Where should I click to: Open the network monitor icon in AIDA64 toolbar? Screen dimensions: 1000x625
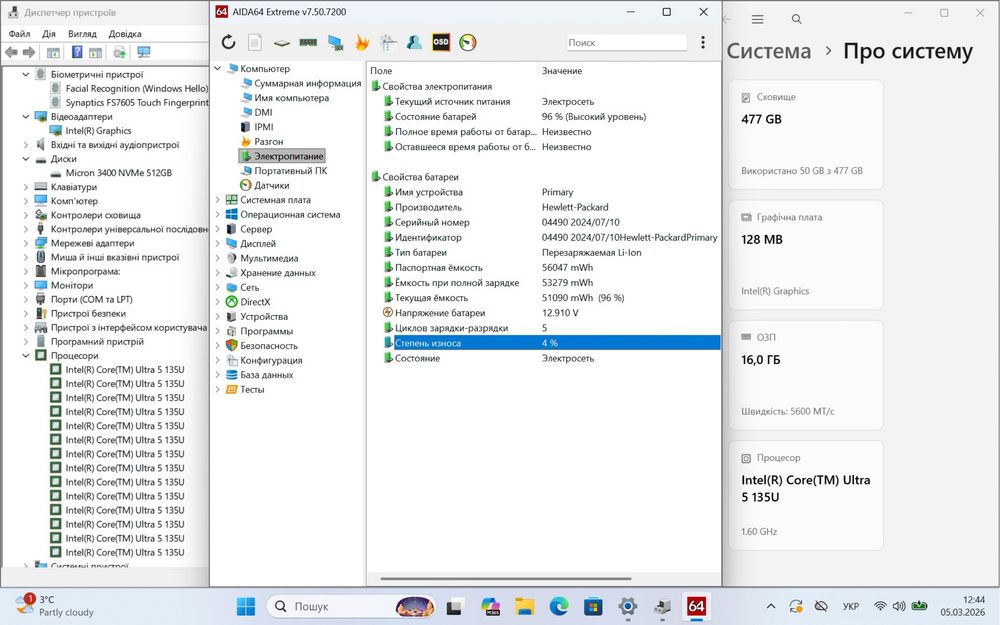335,43
